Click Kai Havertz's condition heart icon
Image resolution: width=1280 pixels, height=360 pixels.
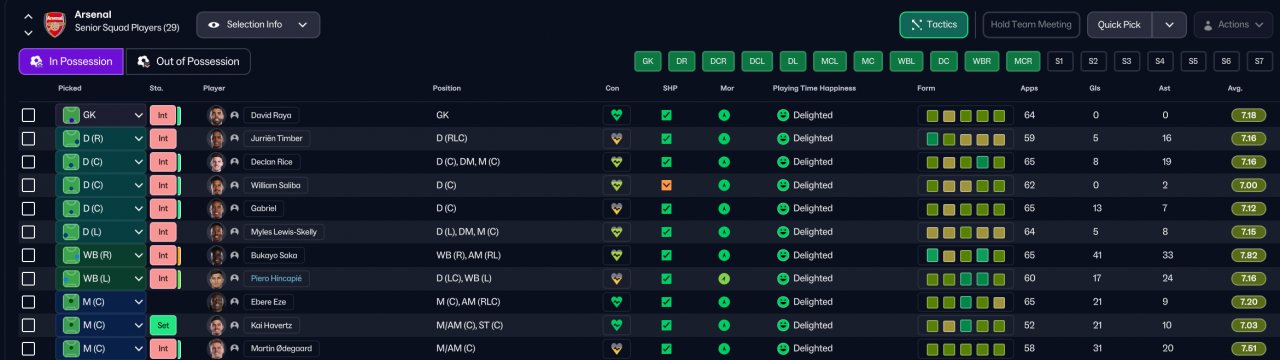point(617,325)
